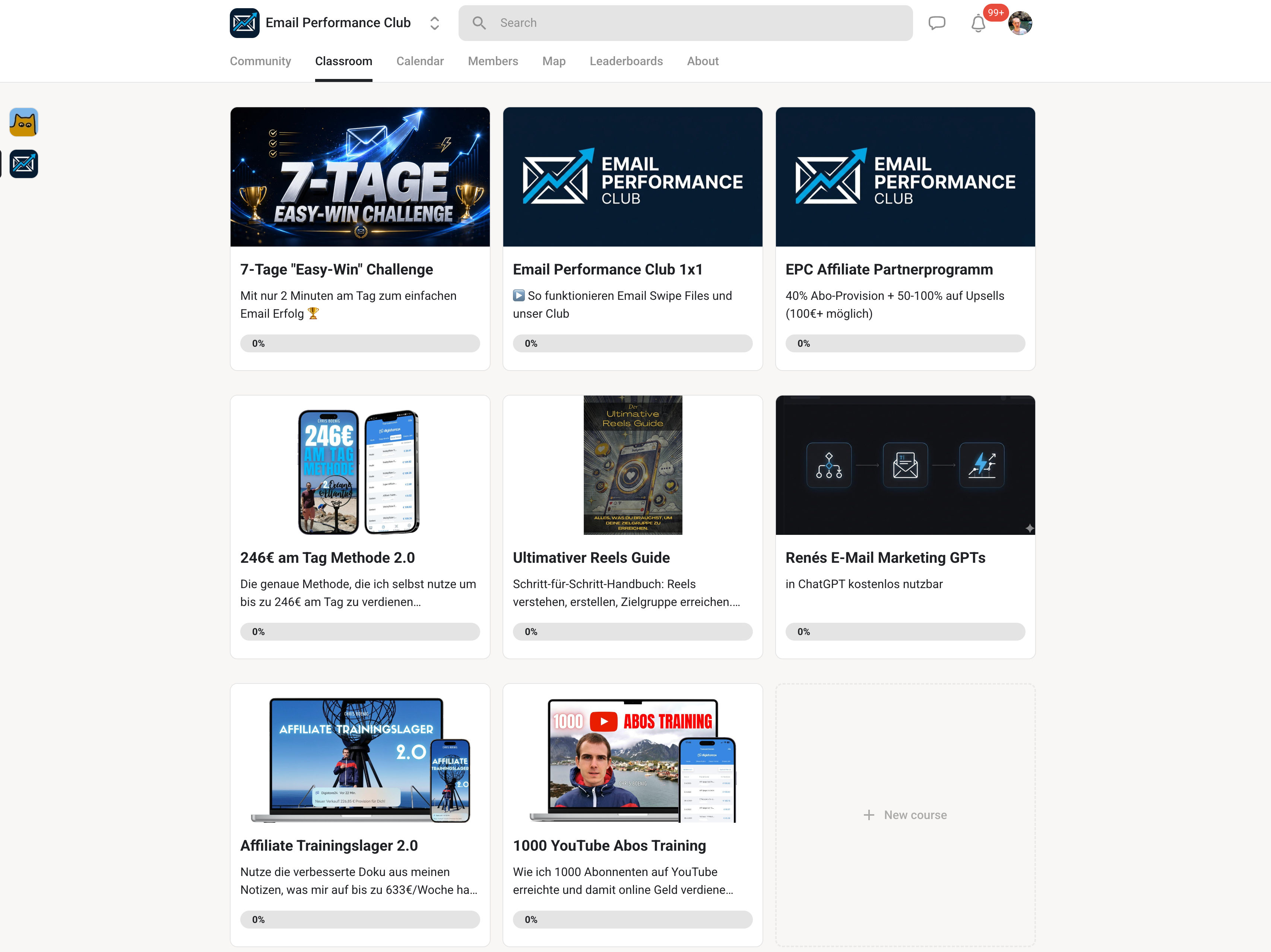
Task: Click the text "Nutze die verbesserte Doku aus meinen"
Action: click(x=345, y=872)
